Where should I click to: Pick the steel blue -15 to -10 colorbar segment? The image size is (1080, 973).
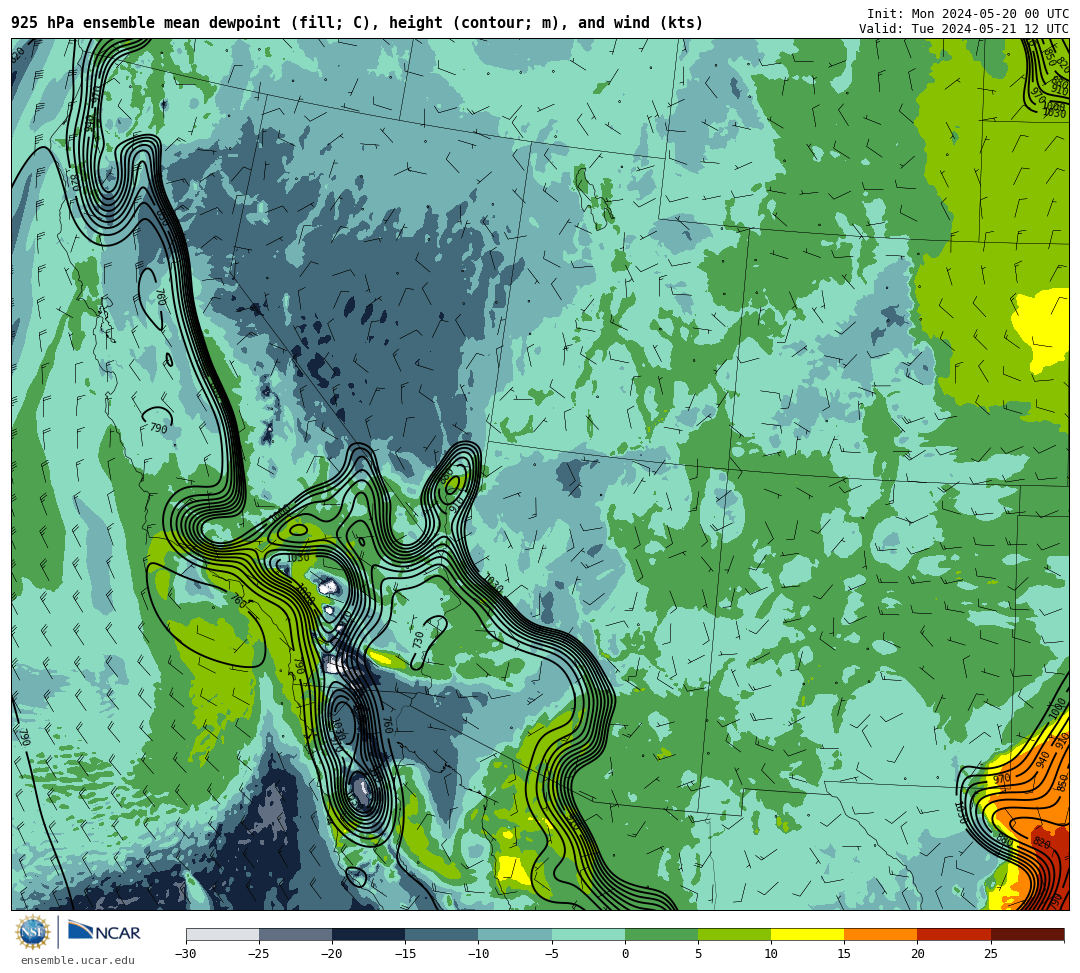coord(442,934)
